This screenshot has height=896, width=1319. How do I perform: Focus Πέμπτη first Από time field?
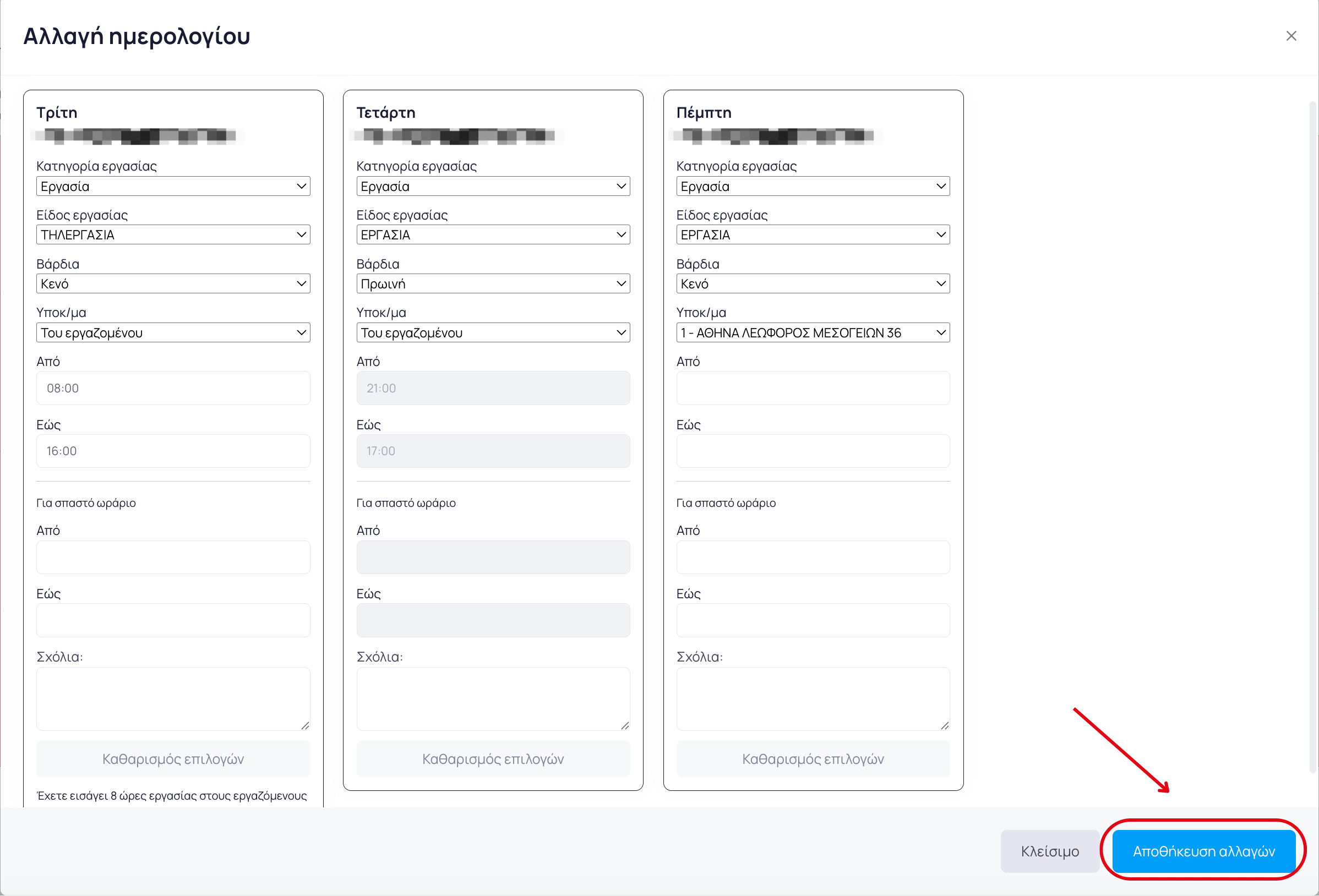point(813,388)
